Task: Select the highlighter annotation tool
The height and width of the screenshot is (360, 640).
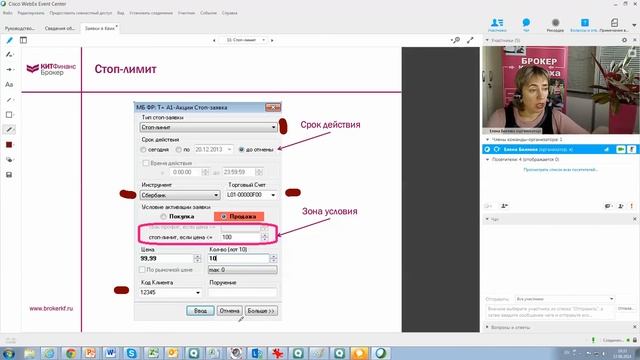Action: point(9,130)
